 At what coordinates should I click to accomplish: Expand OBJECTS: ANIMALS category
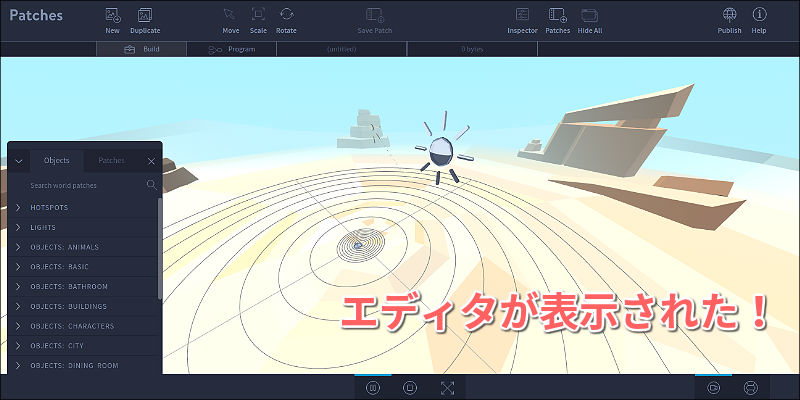tap(83, 247)
